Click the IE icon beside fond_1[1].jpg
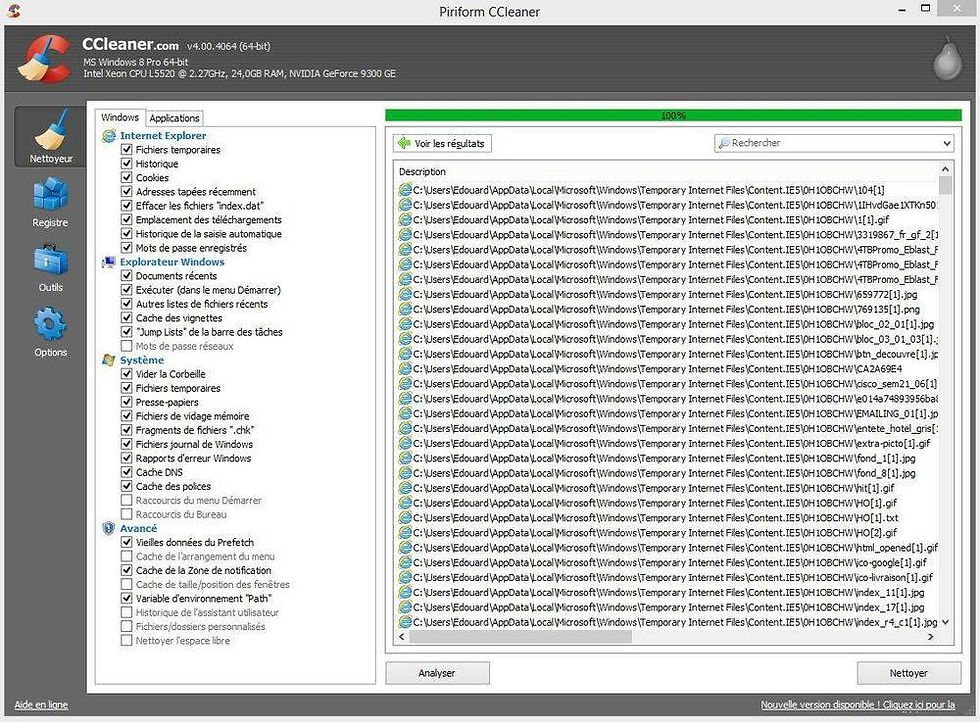 405,458
